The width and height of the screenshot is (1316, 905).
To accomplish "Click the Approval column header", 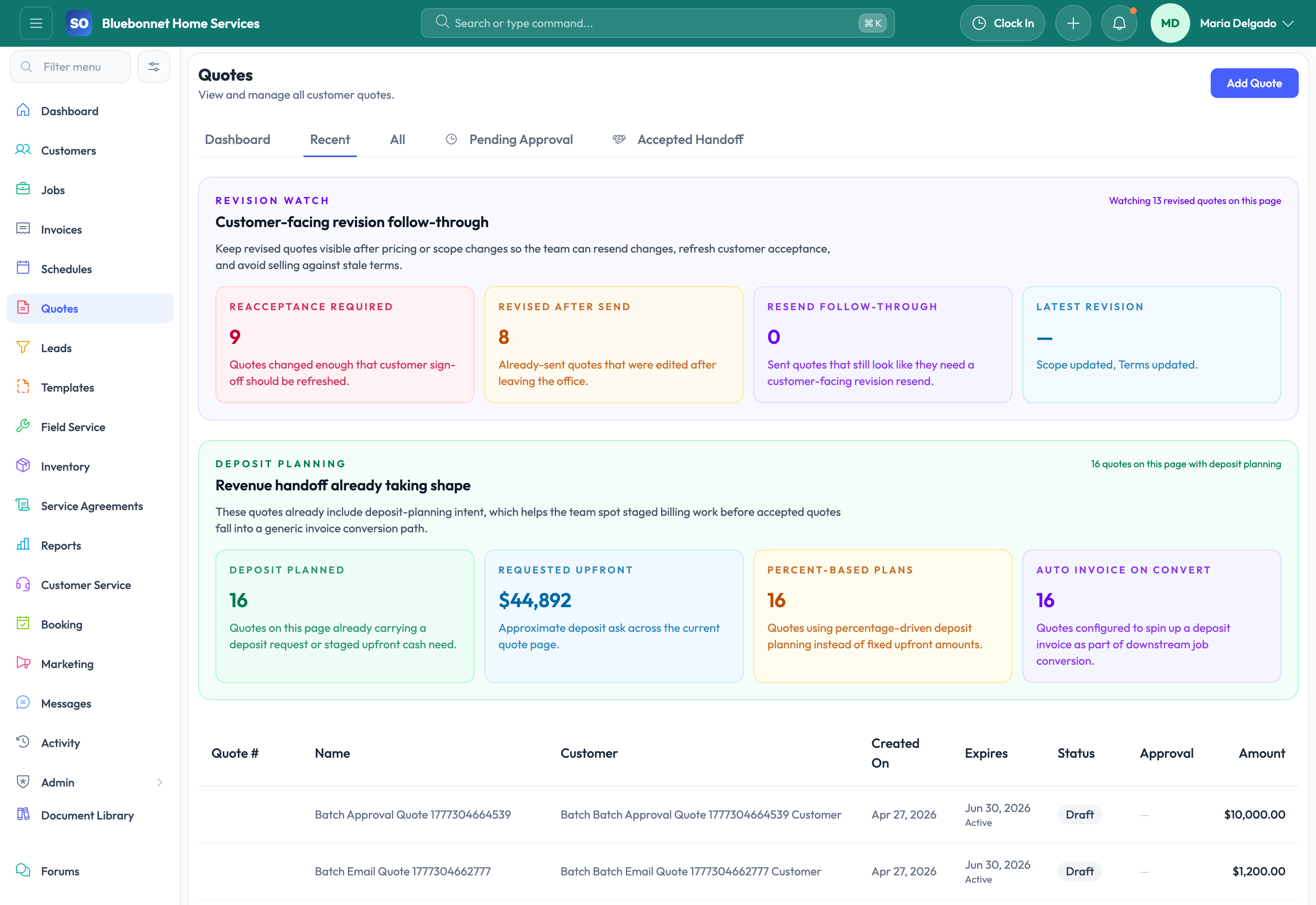I will point(1166,753).
